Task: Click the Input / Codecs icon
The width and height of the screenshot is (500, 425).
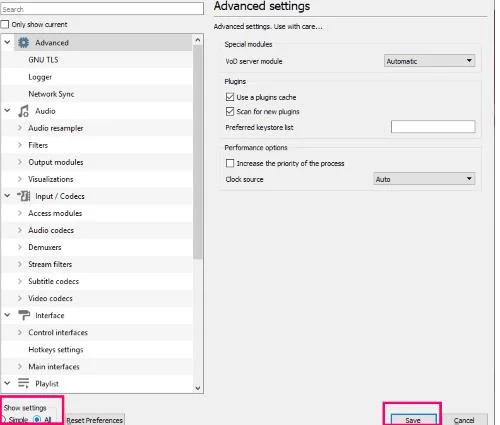Action: [23, 196]
